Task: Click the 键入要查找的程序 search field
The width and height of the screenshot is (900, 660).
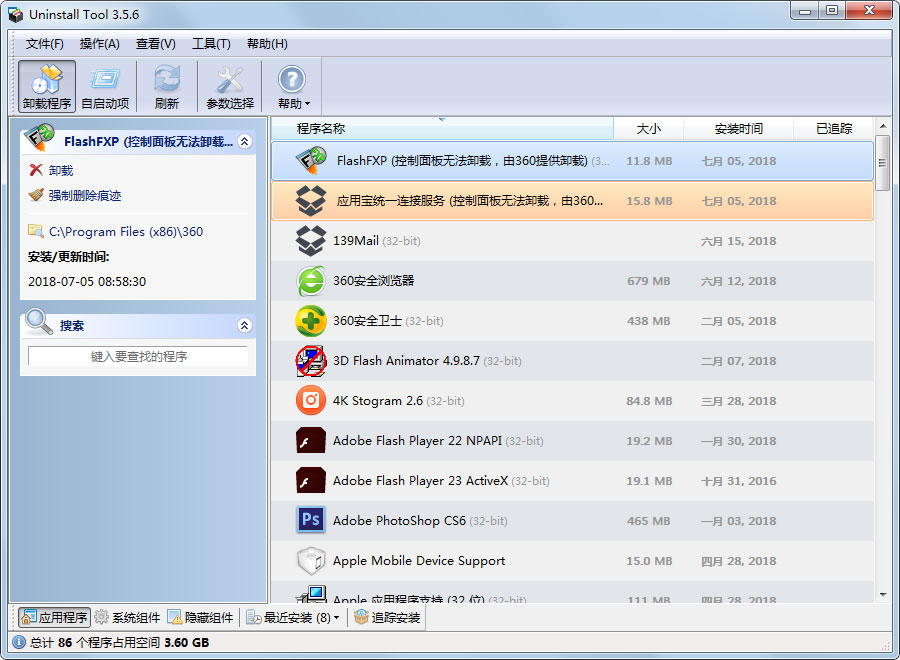Action: (x=138, y=356)
